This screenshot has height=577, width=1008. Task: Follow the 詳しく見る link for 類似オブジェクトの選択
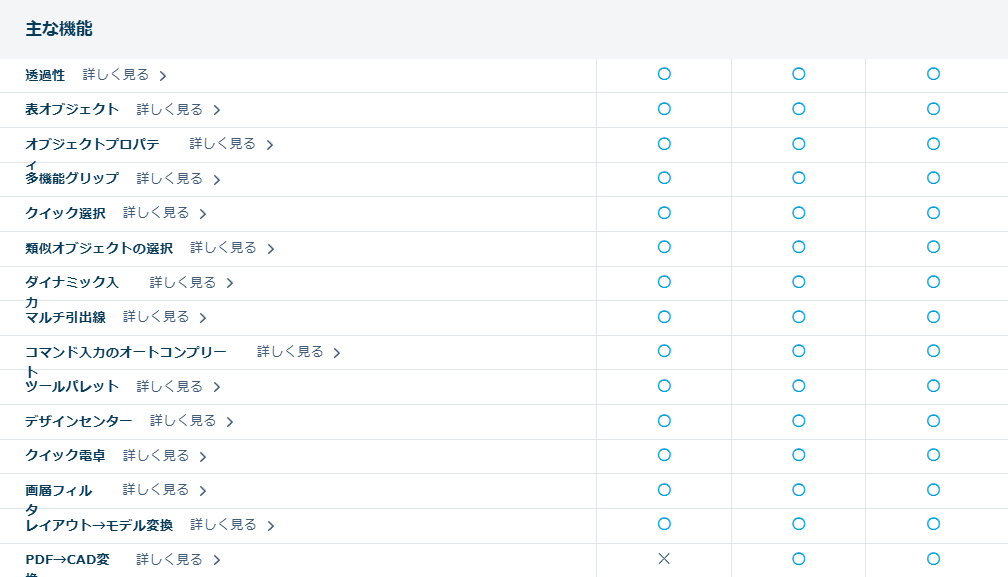223,248
